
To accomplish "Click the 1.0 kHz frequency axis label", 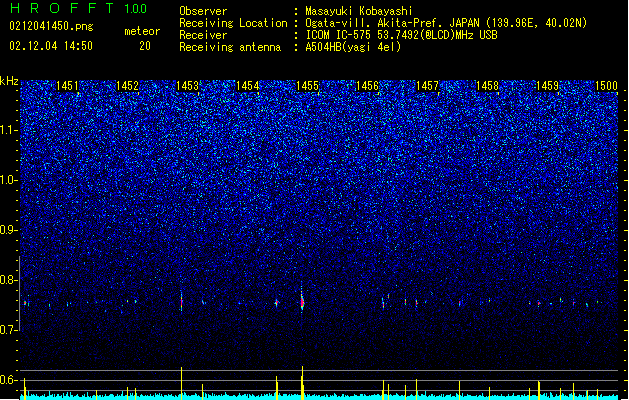I will (9, 180).
